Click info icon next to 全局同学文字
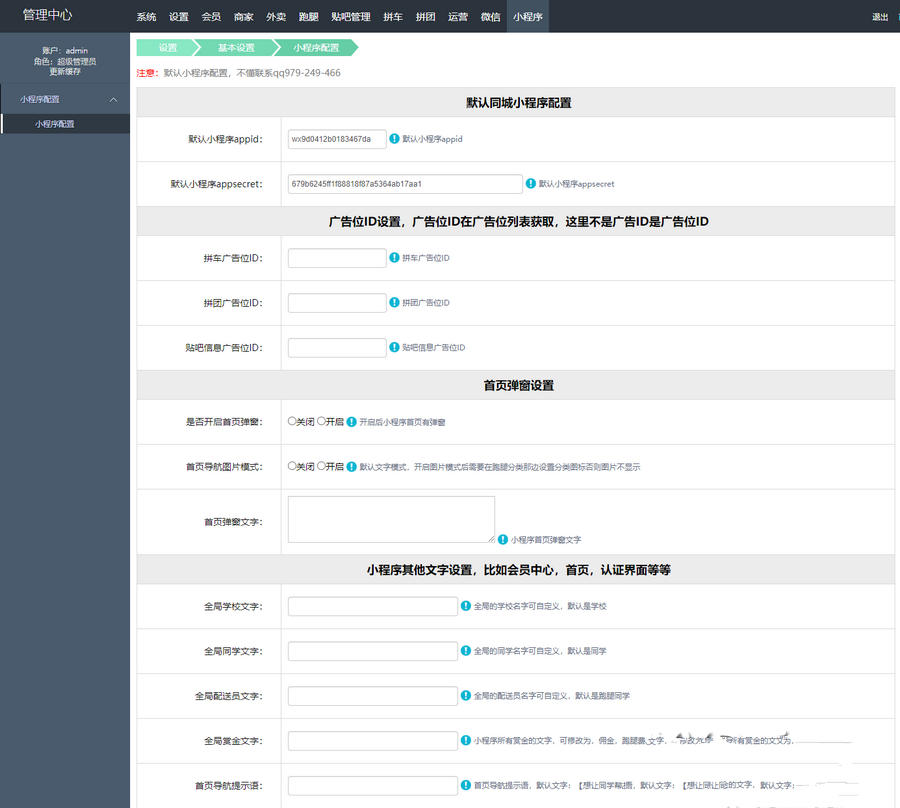Viewport: 900px width, 808px height. 466,650
